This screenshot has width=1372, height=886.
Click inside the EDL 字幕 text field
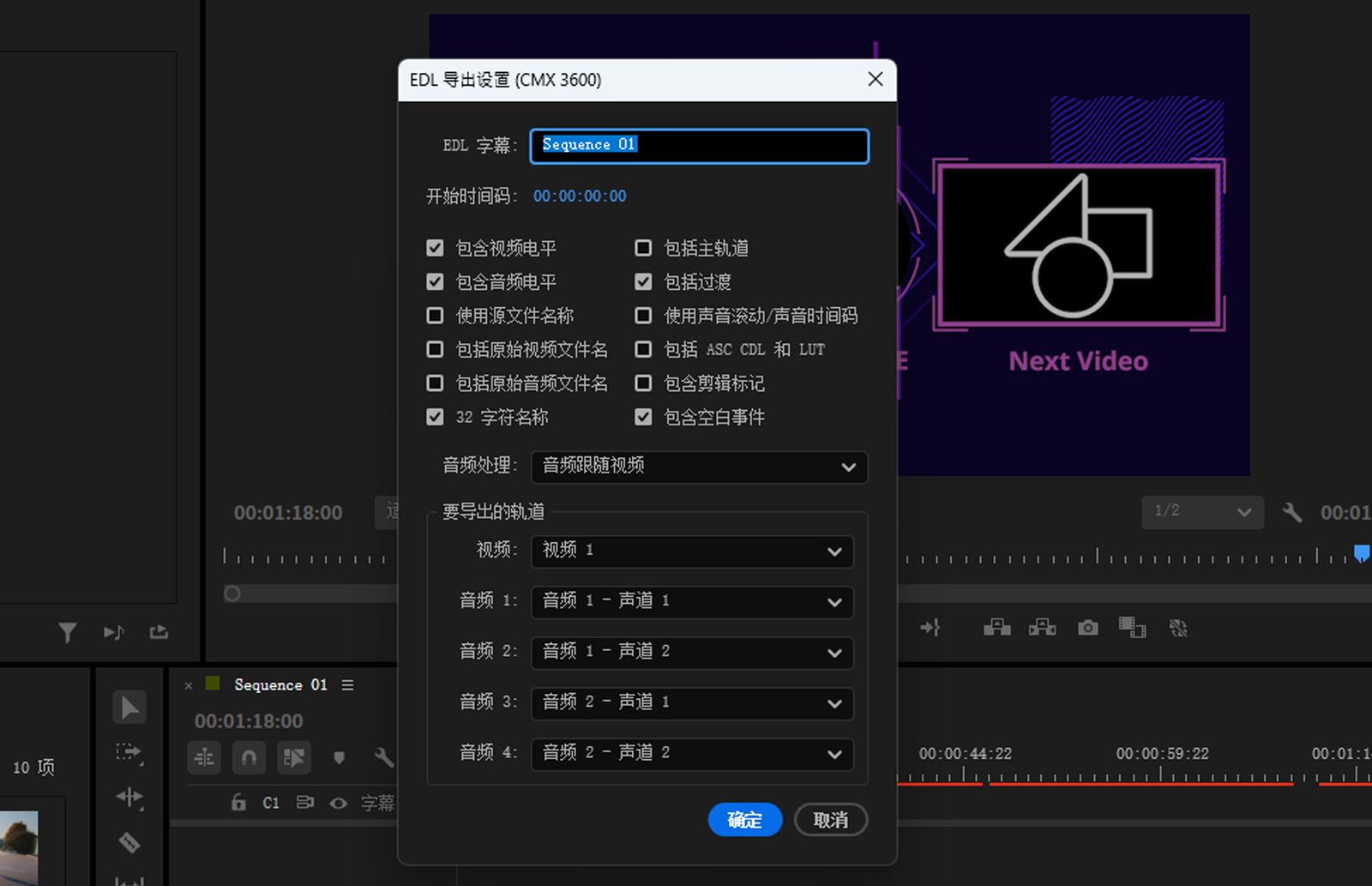tap(699, 146)
